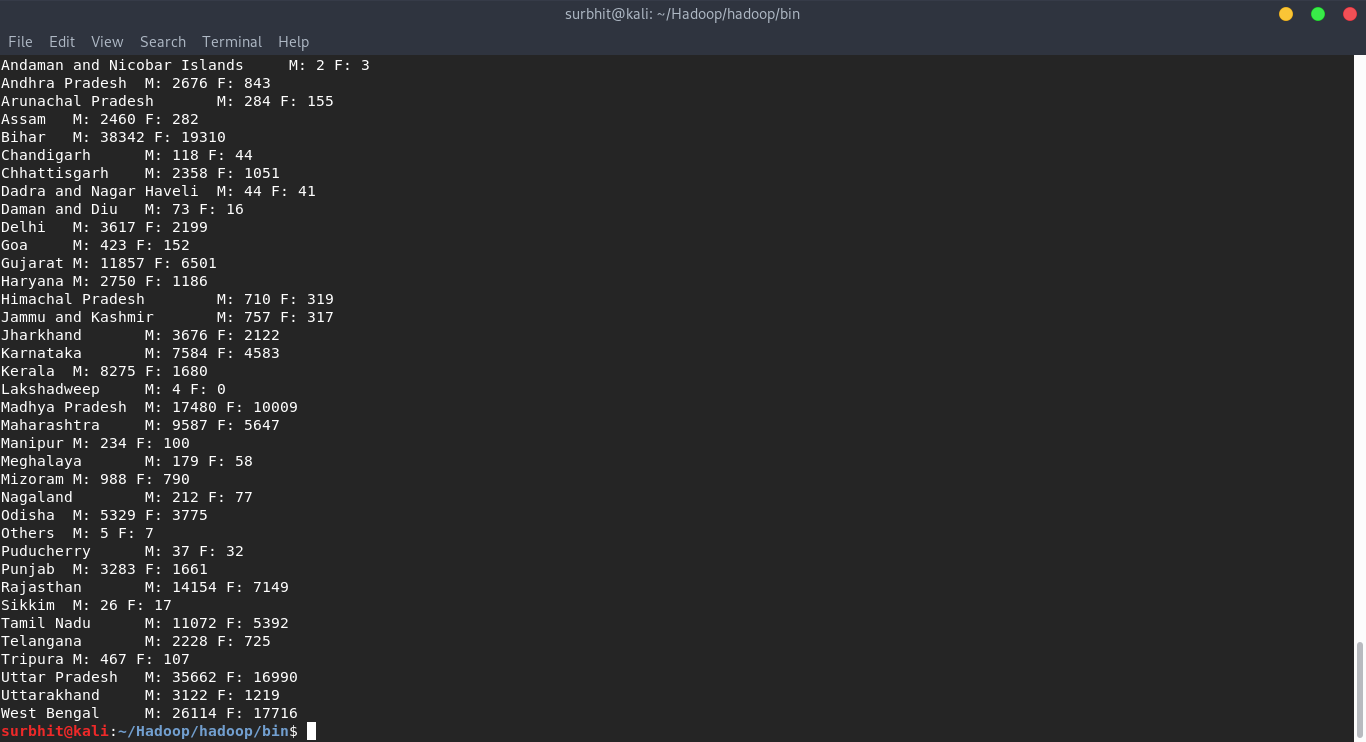Image resolution: width=1366 pixels, height=742 pixels.
Task: Click the Karnataka M: 7584 line
Action: click(140, 353)
